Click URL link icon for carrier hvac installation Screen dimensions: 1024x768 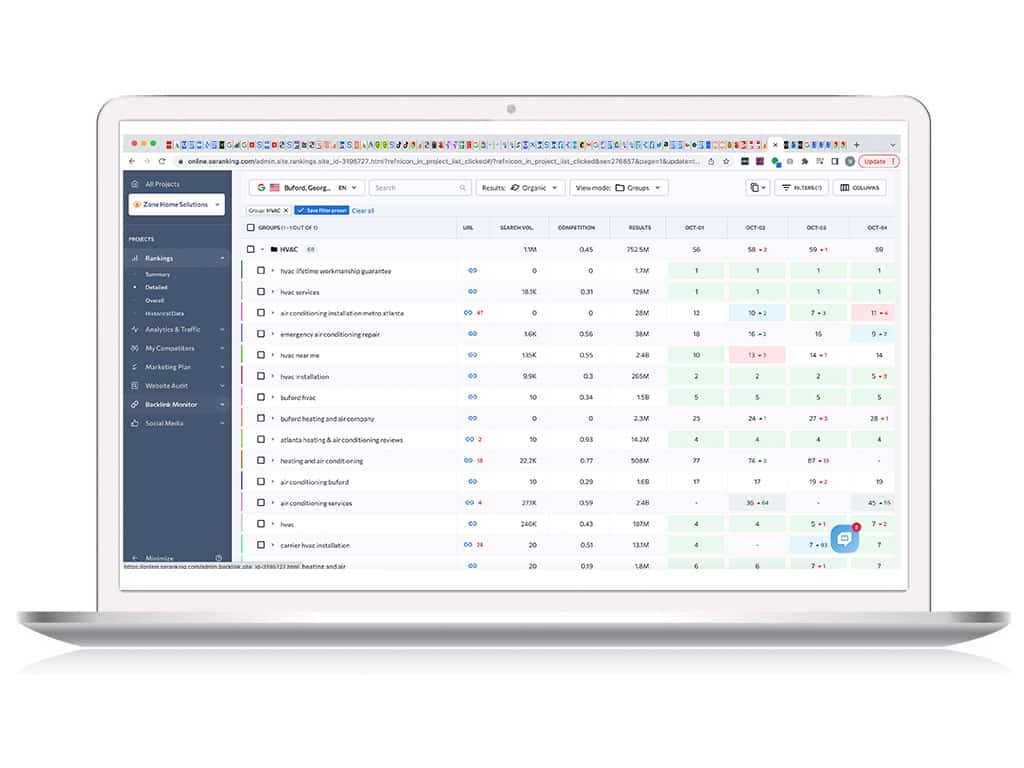pos(468,545)
